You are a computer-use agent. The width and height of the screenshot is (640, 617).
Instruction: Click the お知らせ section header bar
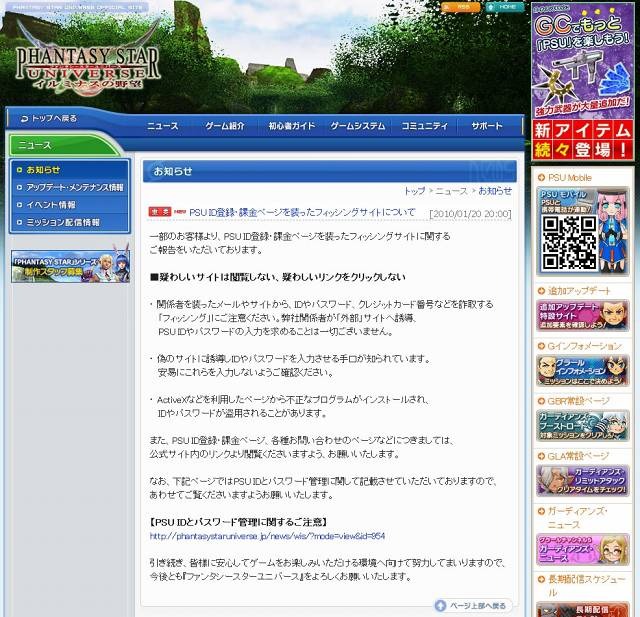tap(330, 171)
